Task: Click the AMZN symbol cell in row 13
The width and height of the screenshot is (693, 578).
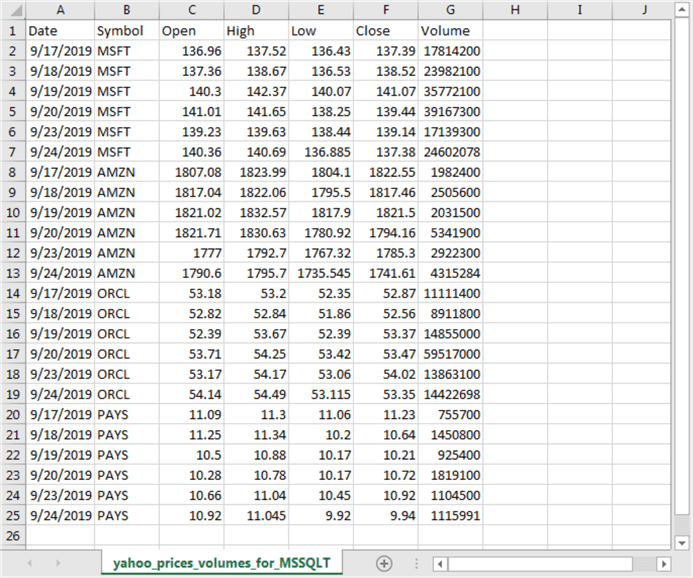Action: tap(126, 273)
